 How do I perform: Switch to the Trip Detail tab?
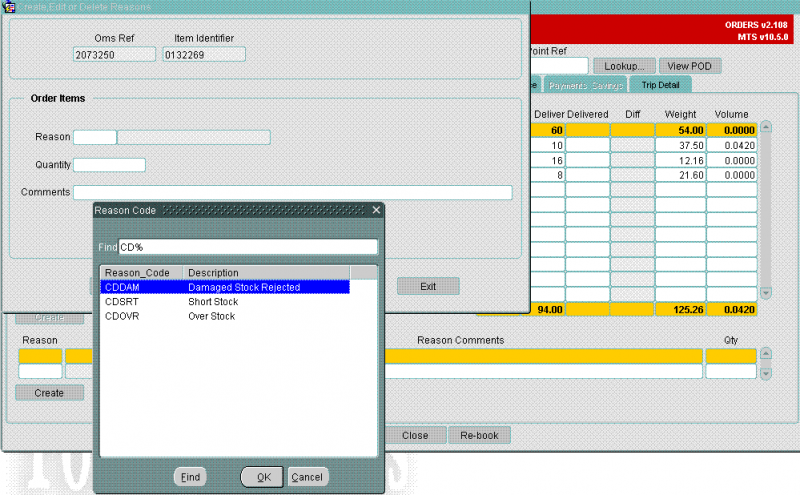pos(660,85)
